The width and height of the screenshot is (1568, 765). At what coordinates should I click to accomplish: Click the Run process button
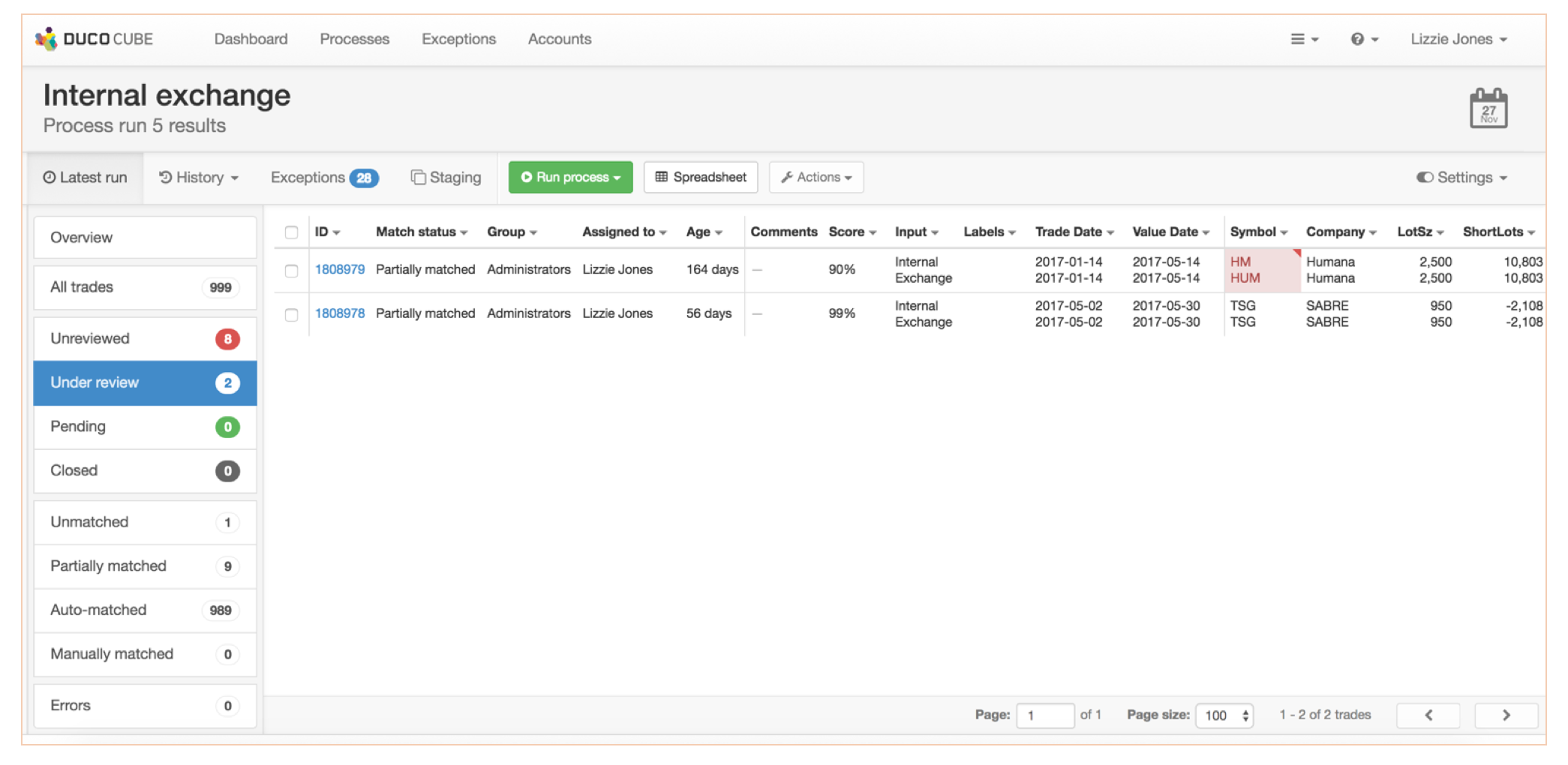(x=570, y=177)
